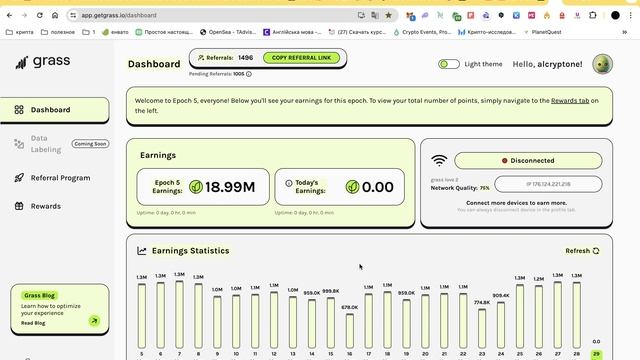Click the Pending Referrals info icon
The height and width of the screenshot is (360, 640).
[249, 74]
